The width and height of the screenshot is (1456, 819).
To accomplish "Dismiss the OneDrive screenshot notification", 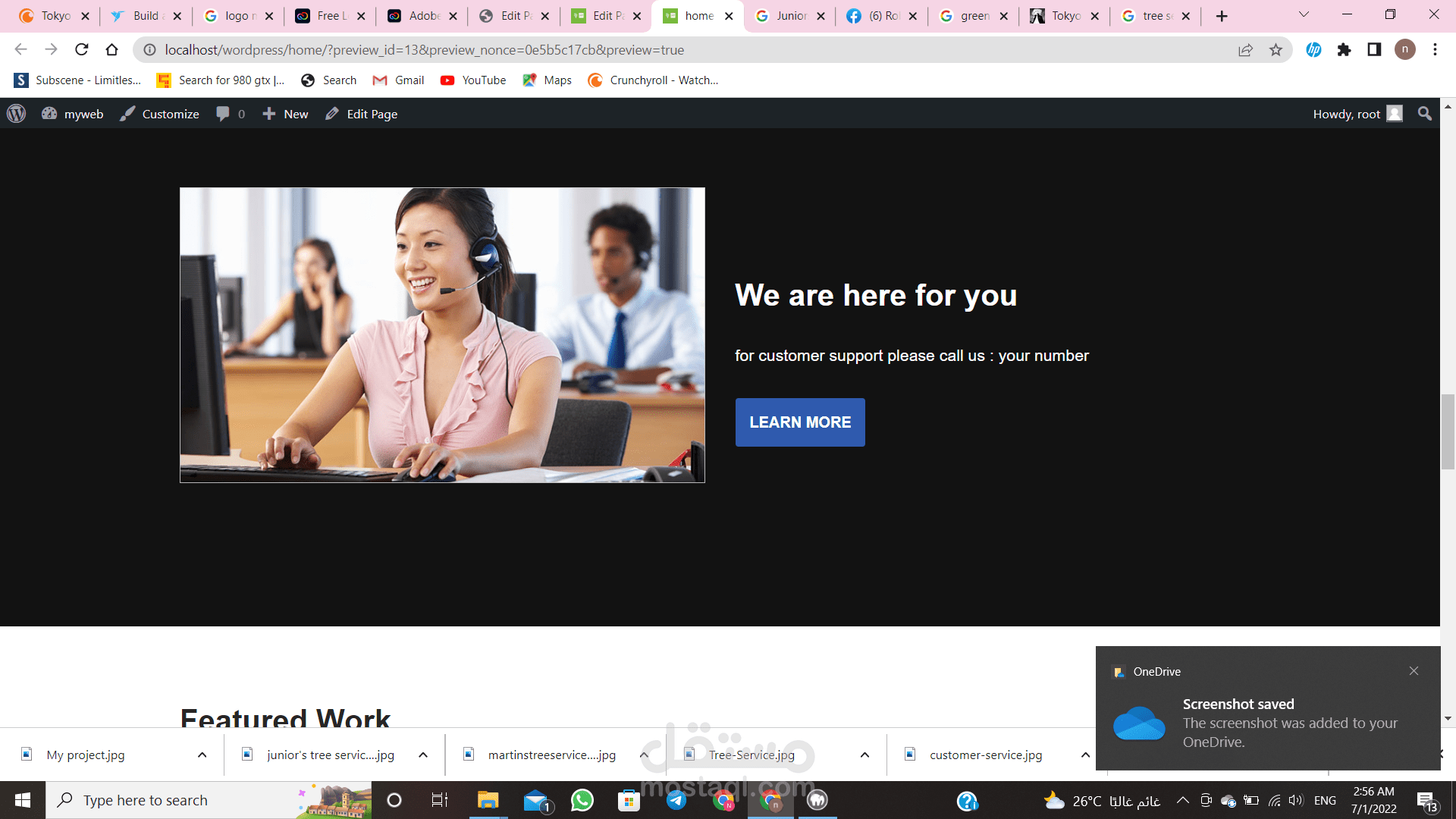I will (1414, 671).
